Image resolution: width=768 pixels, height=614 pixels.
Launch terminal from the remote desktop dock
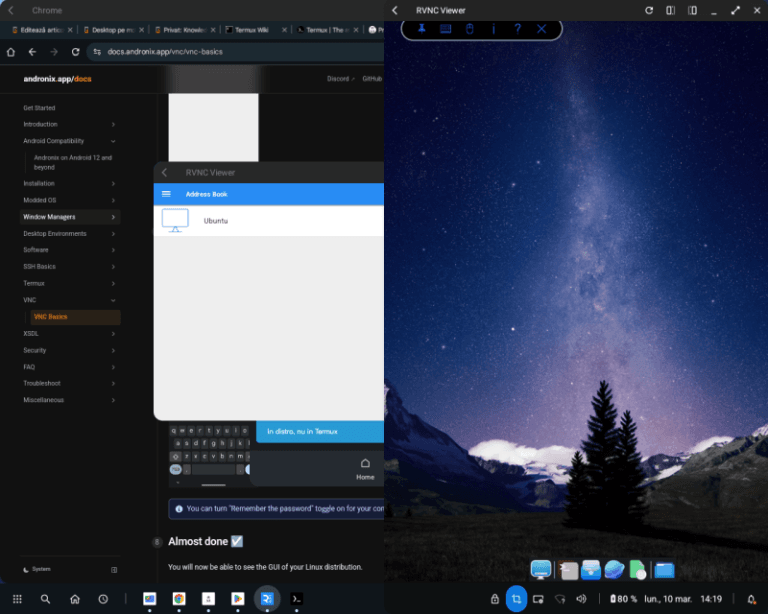(568, 570)
